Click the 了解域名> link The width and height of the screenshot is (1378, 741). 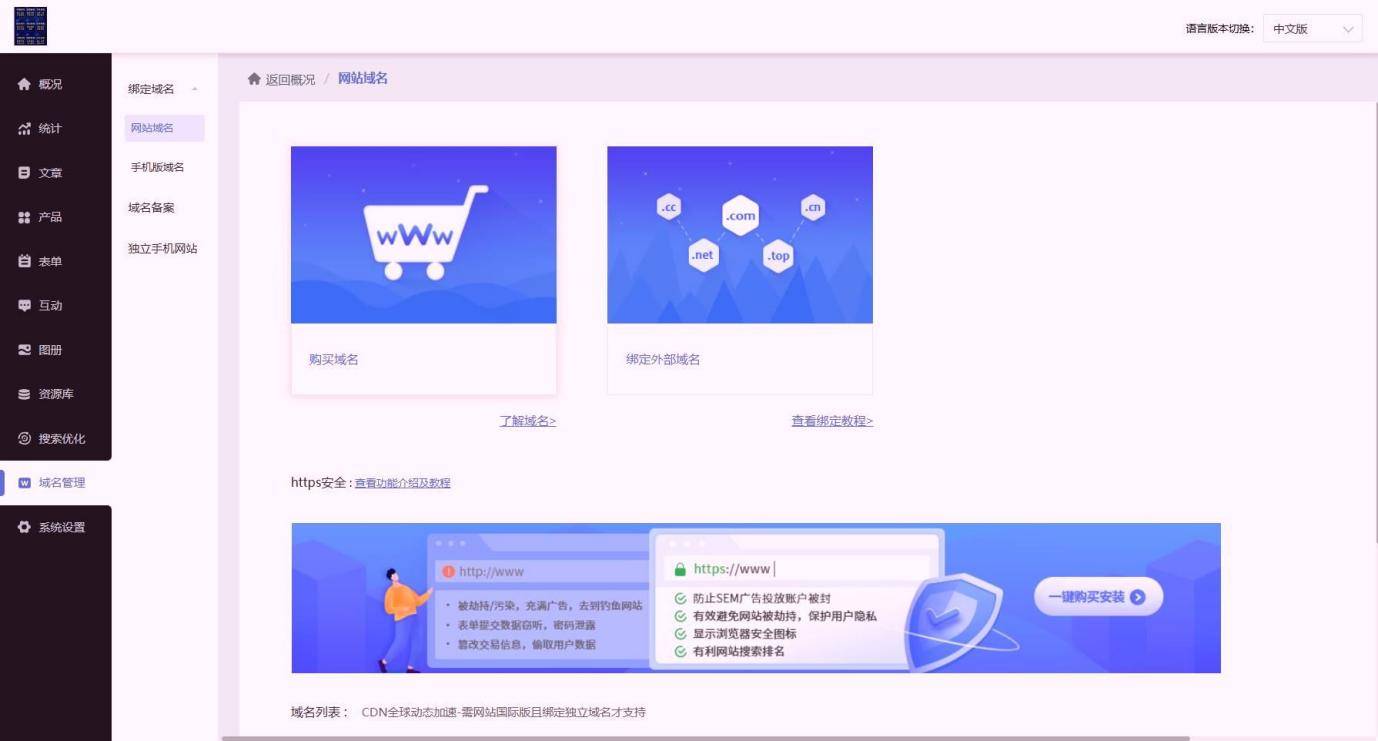pos(527,421)
